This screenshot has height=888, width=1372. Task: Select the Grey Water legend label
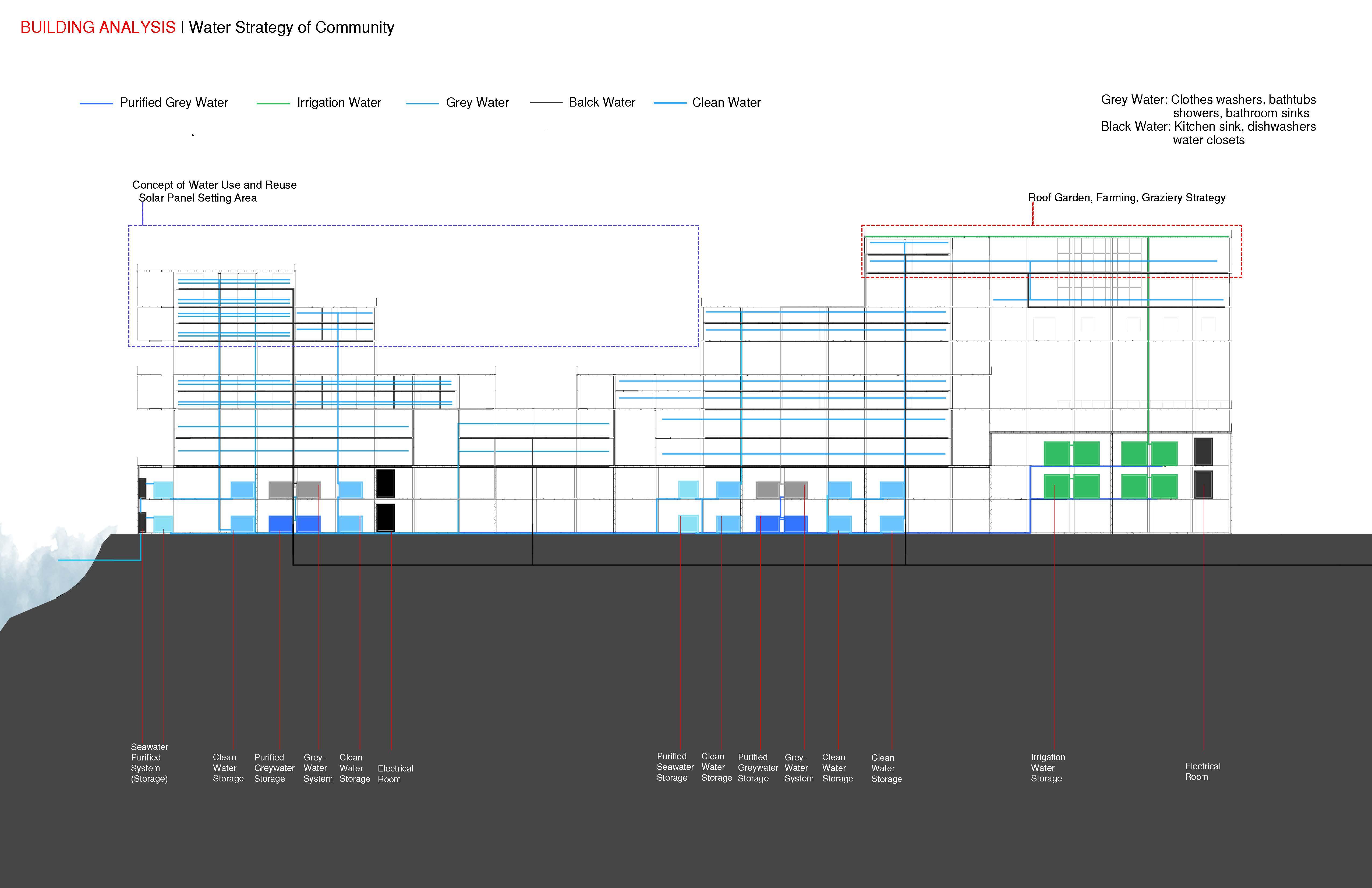pyautogui.click(x=477, y=103)
